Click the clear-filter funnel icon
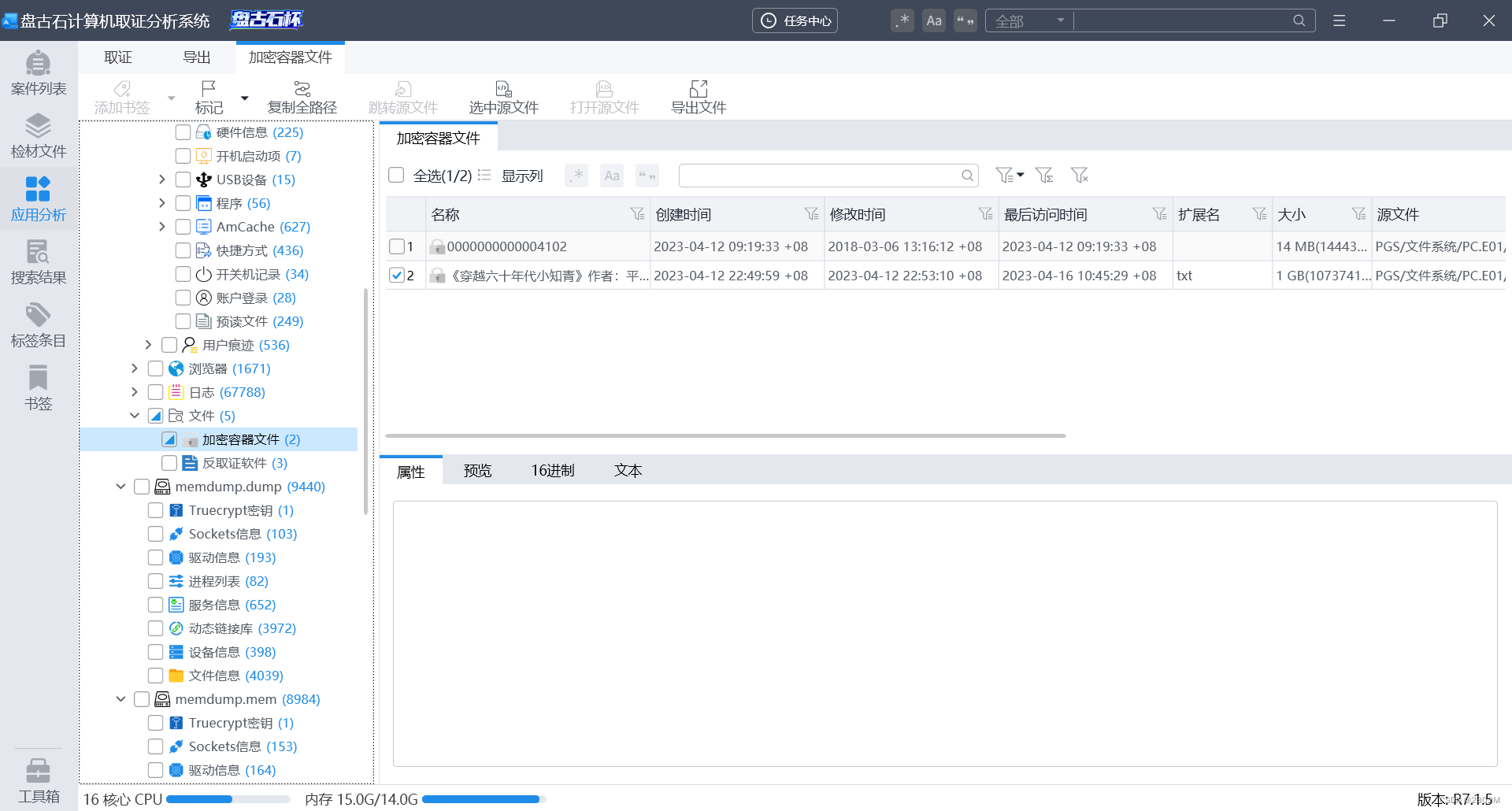This screenshot has height=811, width=1512. tap(1080, 175)
